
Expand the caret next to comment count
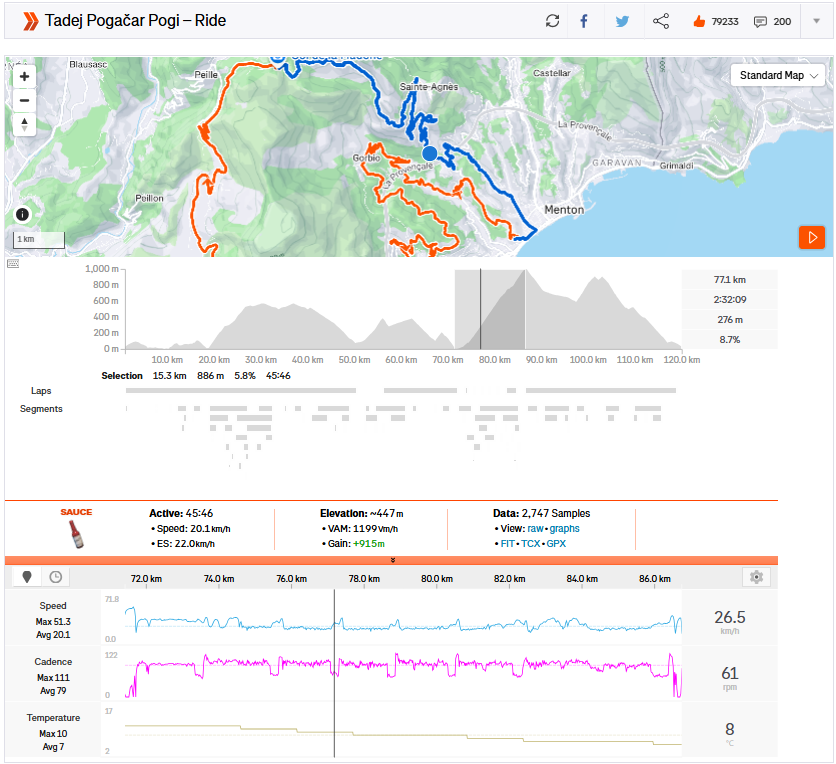pos(815,21)
